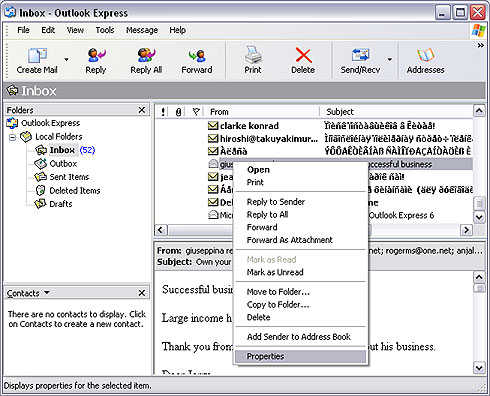Choose Open in the context menu
Screen dimensions: 490x396
click(x=258, y=170)
